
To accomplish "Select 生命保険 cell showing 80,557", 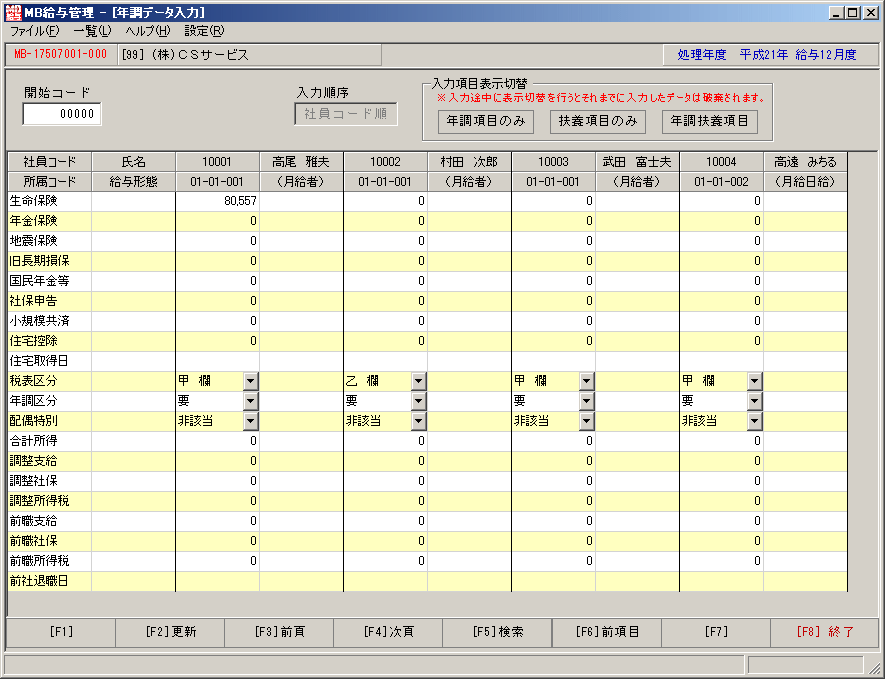I will pyautogui.click(x=218, y=201).
